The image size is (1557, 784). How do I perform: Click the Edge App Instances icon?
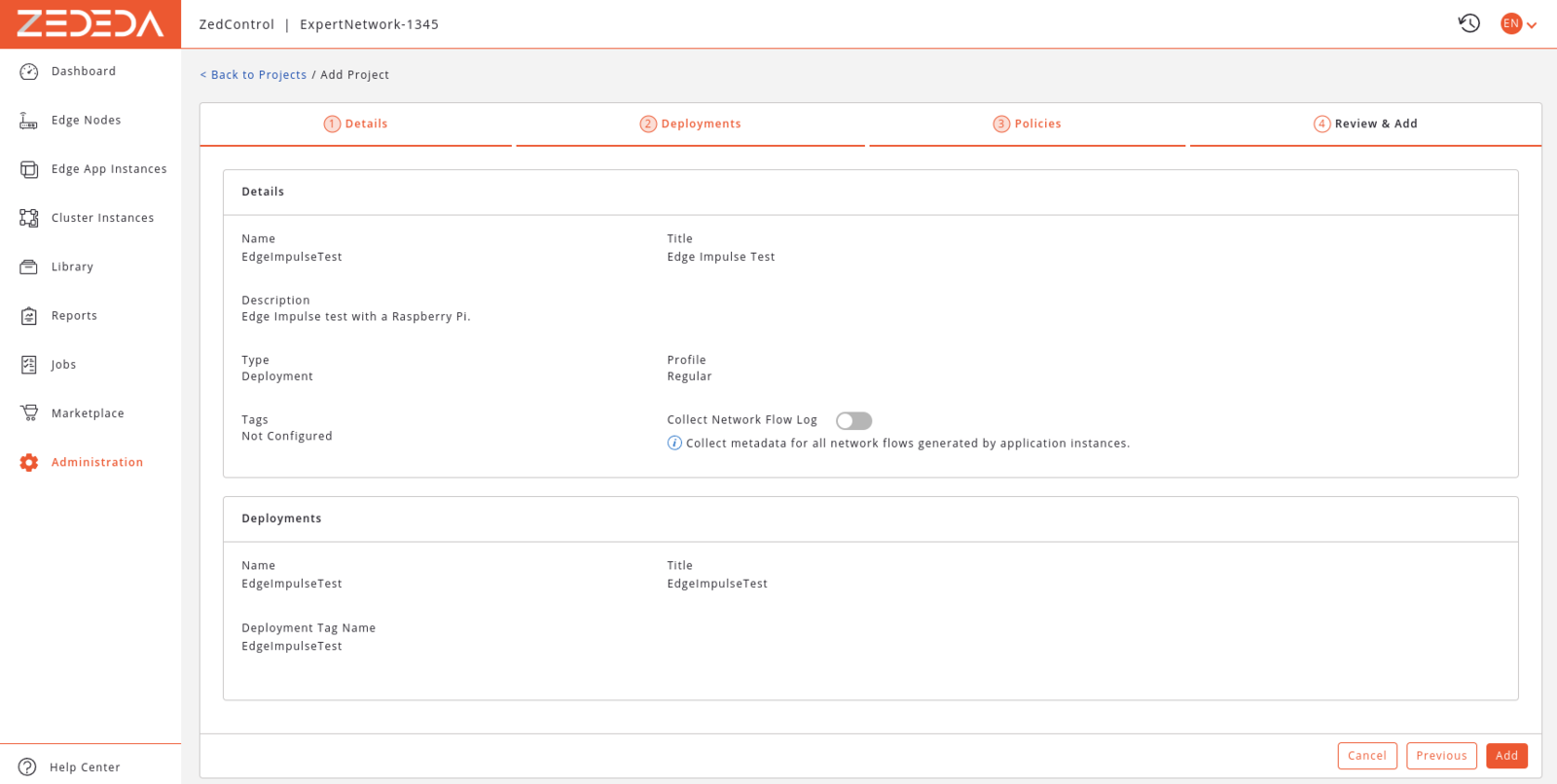click(x=29, y=169)
